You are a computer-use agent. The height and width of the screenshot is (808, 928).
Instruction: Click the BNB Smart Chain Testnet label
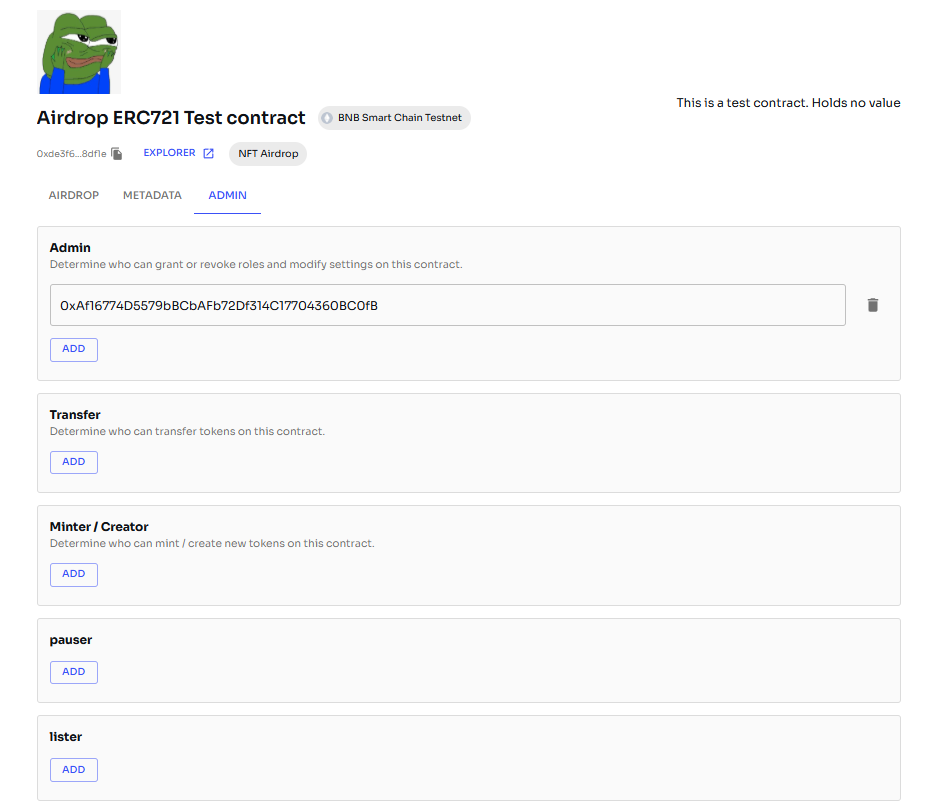pyautogui.click(x=399, y=118)
